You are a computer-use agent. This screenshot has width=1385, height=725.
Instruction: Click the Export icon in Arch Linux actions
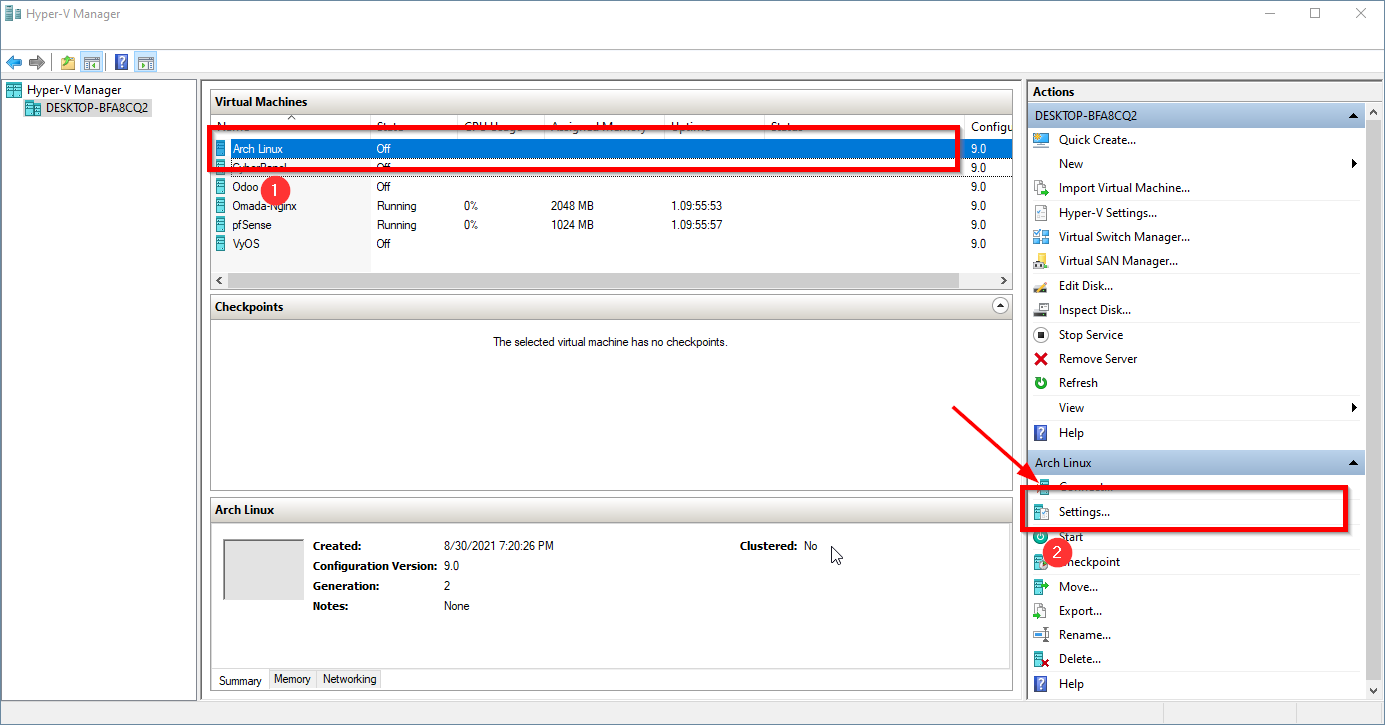1041,611
